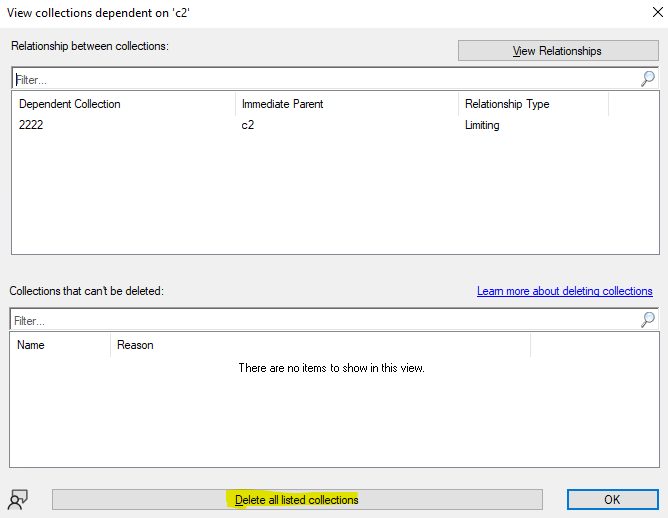Sort by Dependent Collection column header

124,104
